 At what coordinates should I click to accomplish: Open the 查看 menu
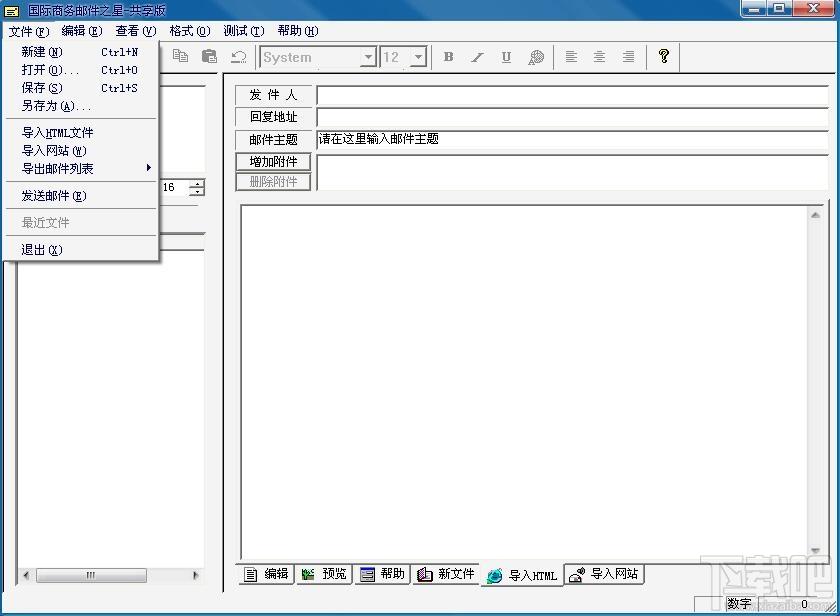click(136, 31)
